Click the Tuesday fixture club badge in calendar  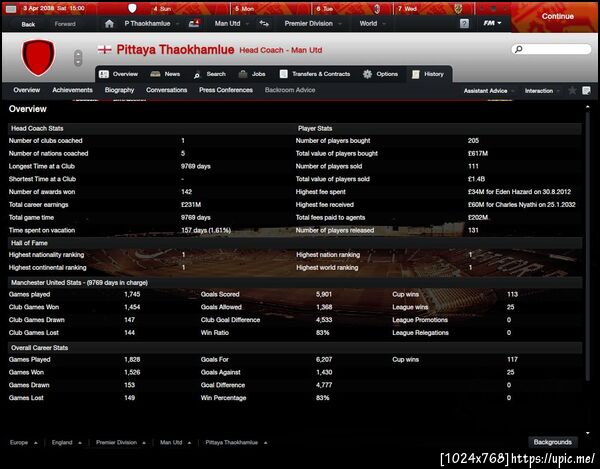[x=377, y=8]
